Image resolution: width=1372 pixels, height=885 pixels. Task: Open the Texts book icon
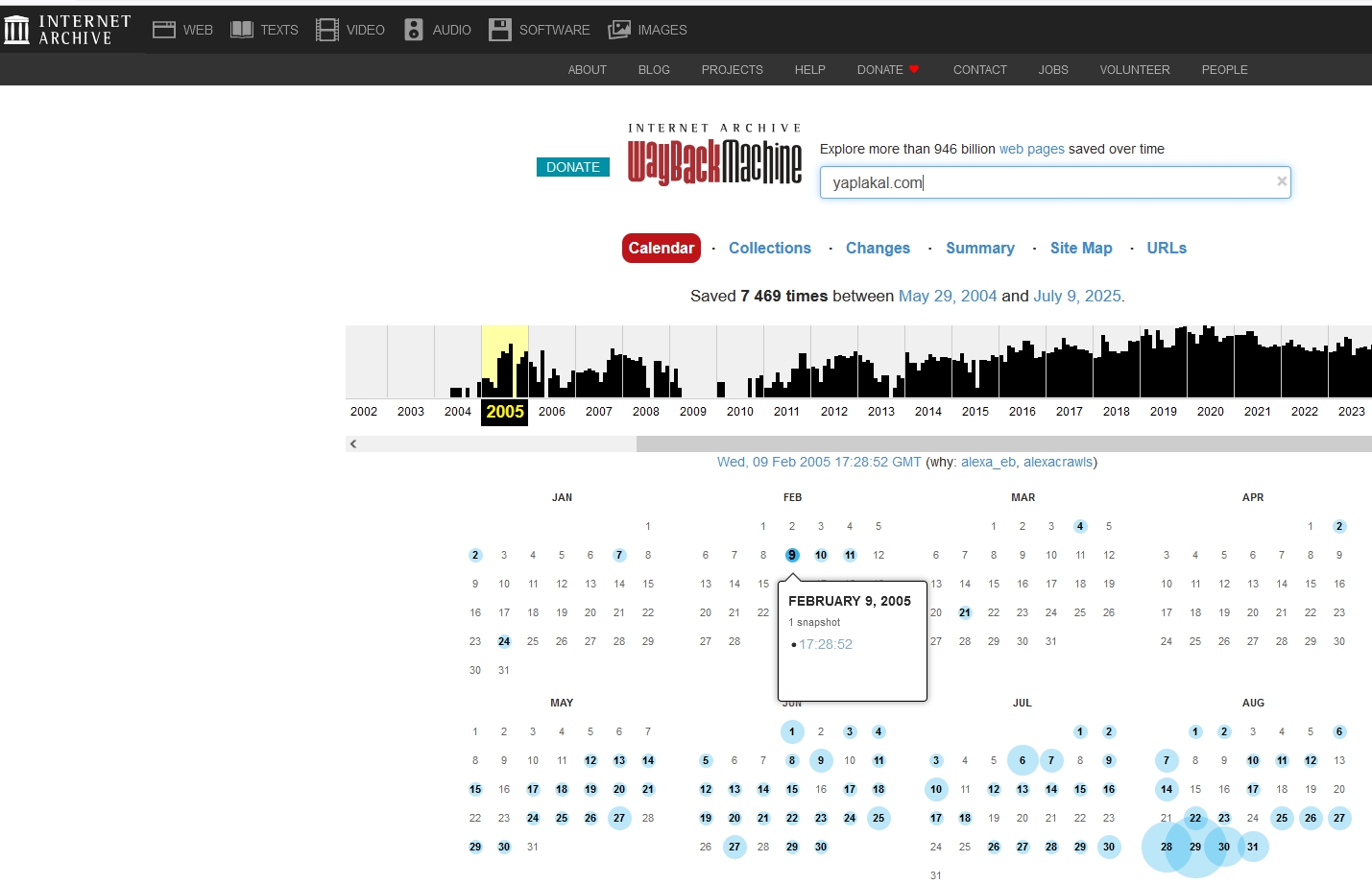(241, 30)
